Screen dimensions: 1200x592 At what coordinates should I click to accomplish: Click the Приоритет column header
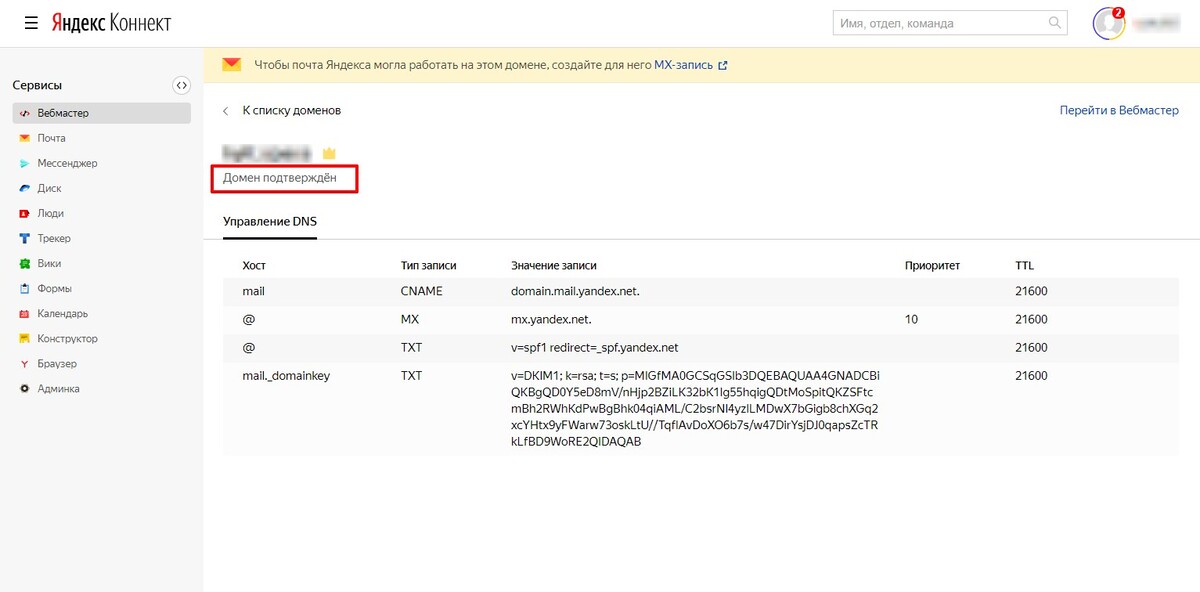(x=932, y=266)
